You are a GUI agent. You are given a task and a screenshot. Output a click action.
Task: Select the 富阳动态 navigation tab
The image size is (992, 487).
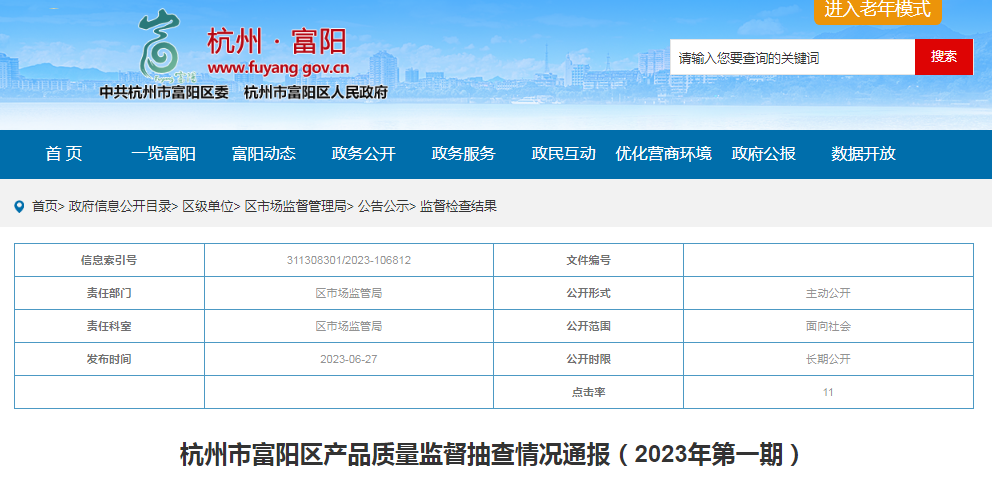pyautogui.click(x=264, y=154)
